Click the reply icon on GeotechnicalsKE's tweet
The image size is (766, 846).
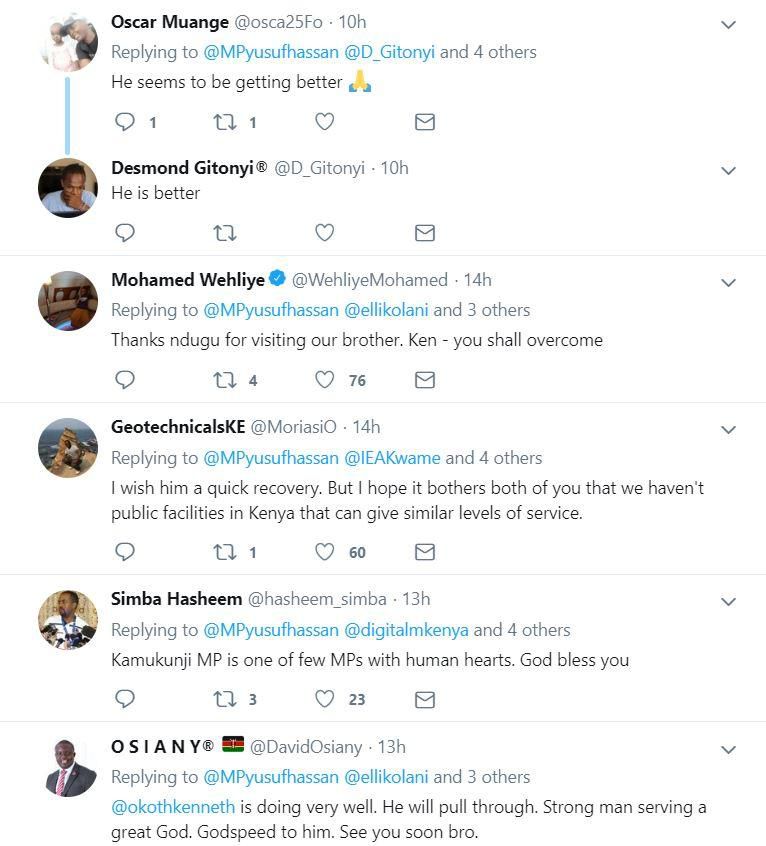click(125, 551)
